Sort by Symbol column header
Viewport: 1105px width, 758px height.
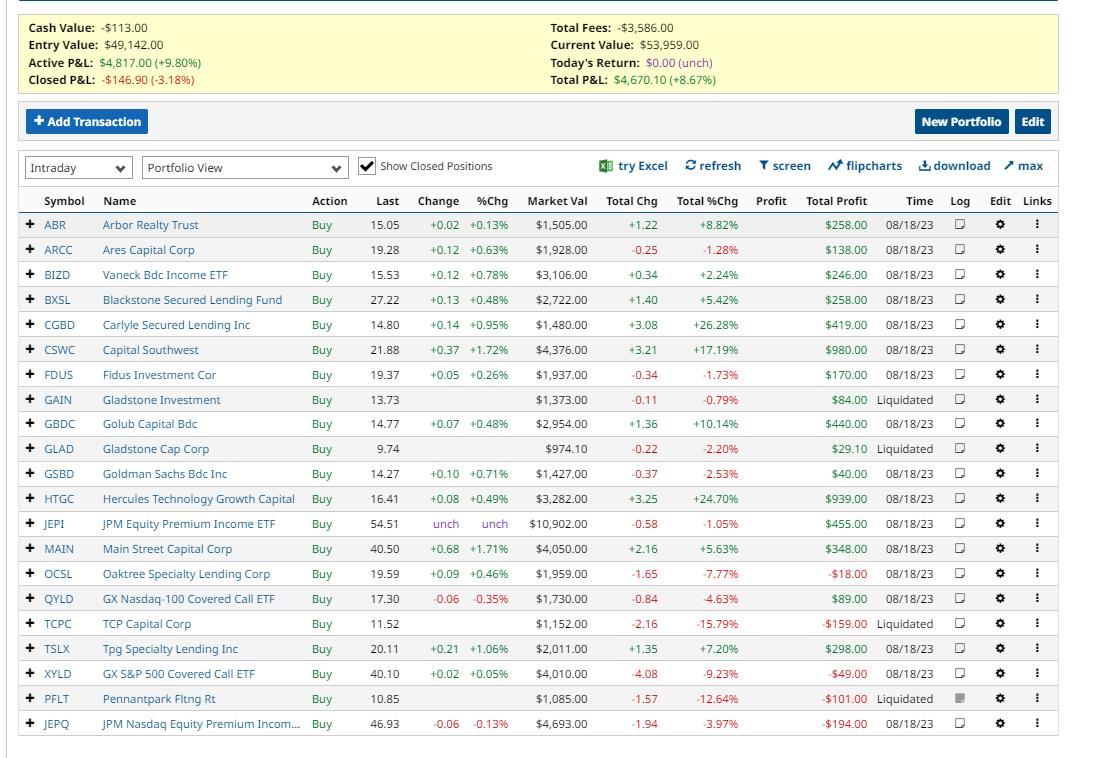click(64, 201)
